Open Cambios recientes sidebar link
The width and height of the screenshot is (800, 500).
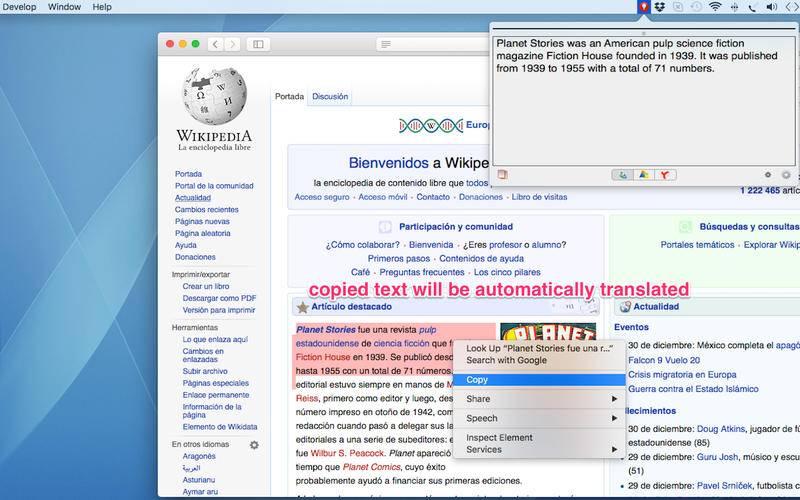coord(207,210)
